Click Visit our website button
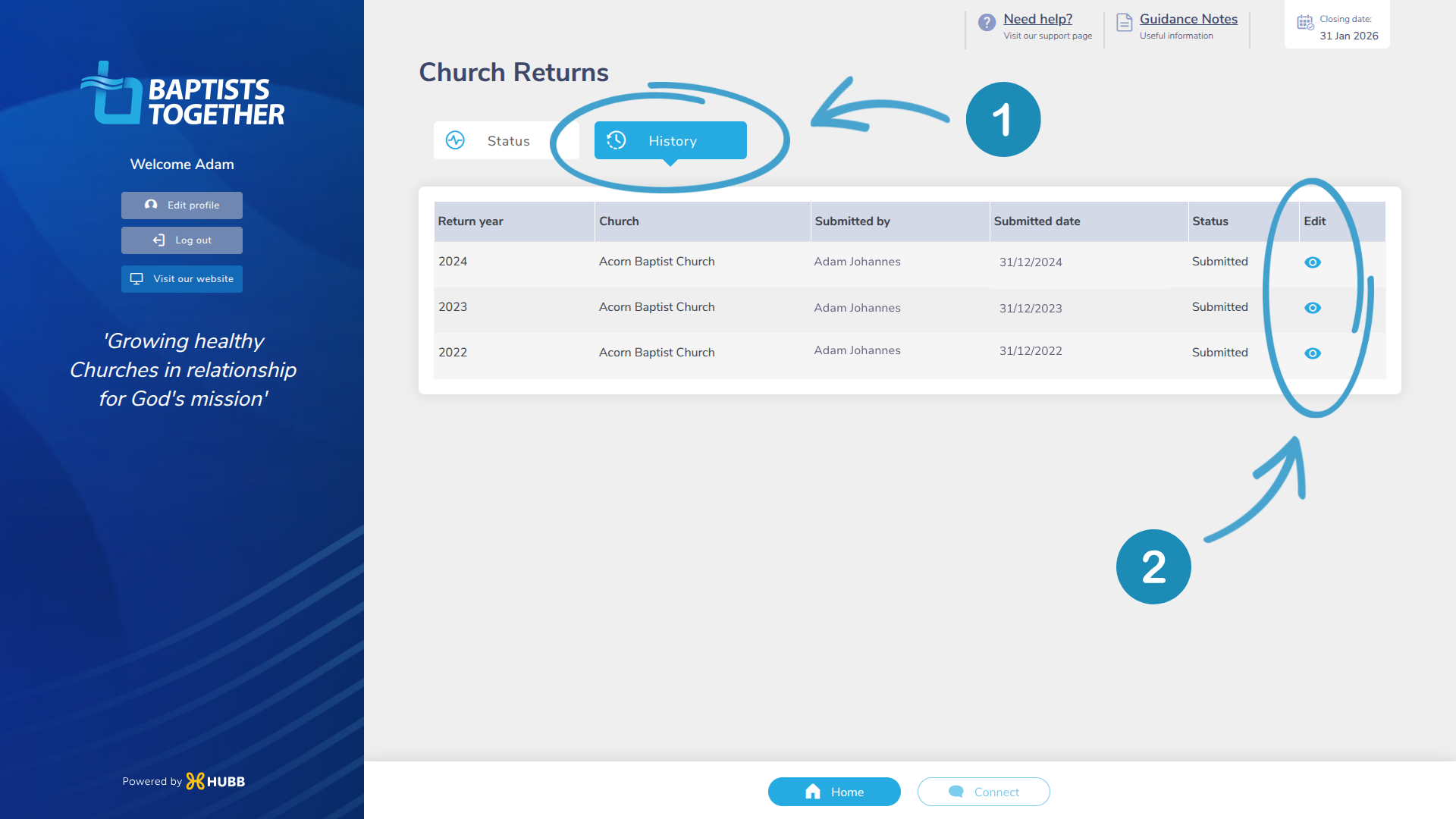Viewport: 1456px width, 819px height. (x=182, y=279)
